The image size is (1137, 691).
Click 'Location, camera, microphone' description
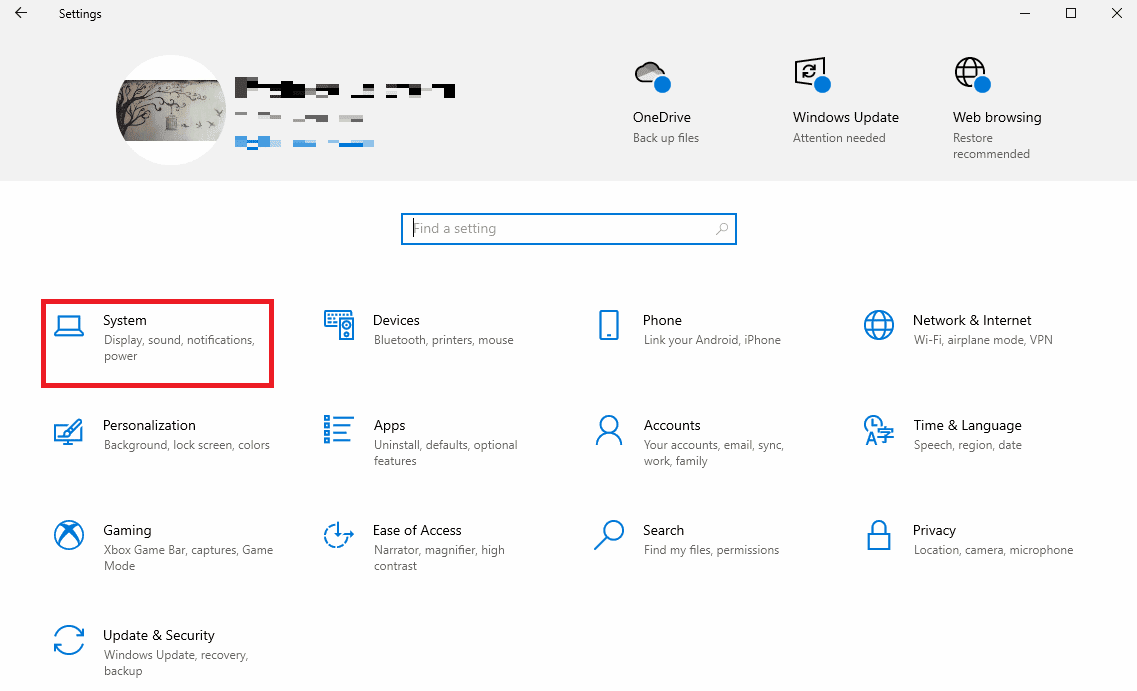(x=993, y=550)
